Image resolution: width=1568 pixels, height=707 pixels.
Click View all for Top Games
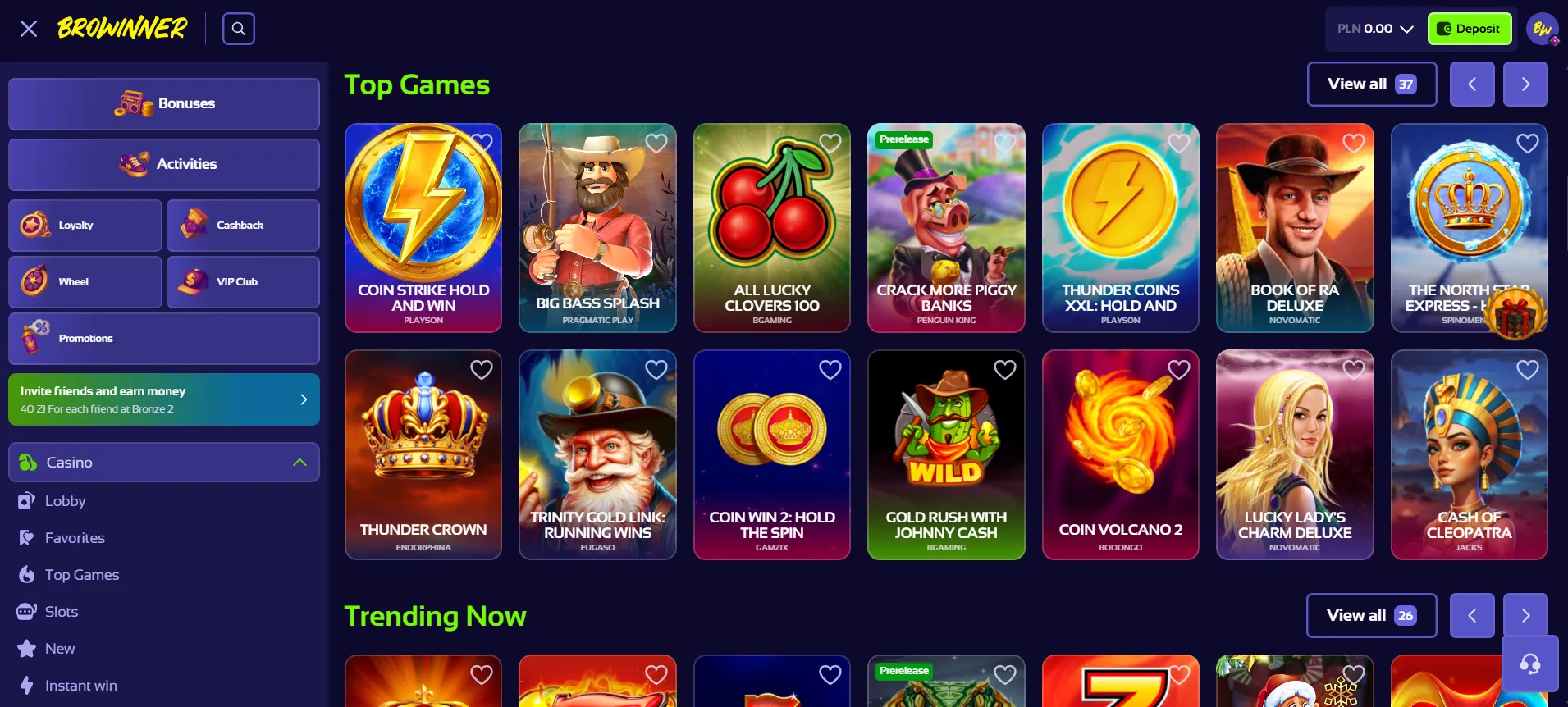point(1372,84)
